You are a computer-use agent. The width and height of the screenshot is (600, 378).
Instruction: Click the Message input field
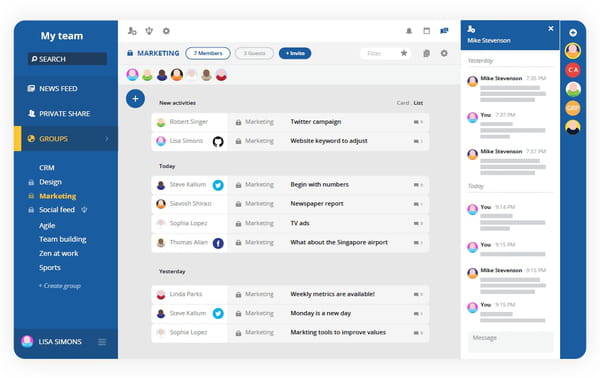510,342
